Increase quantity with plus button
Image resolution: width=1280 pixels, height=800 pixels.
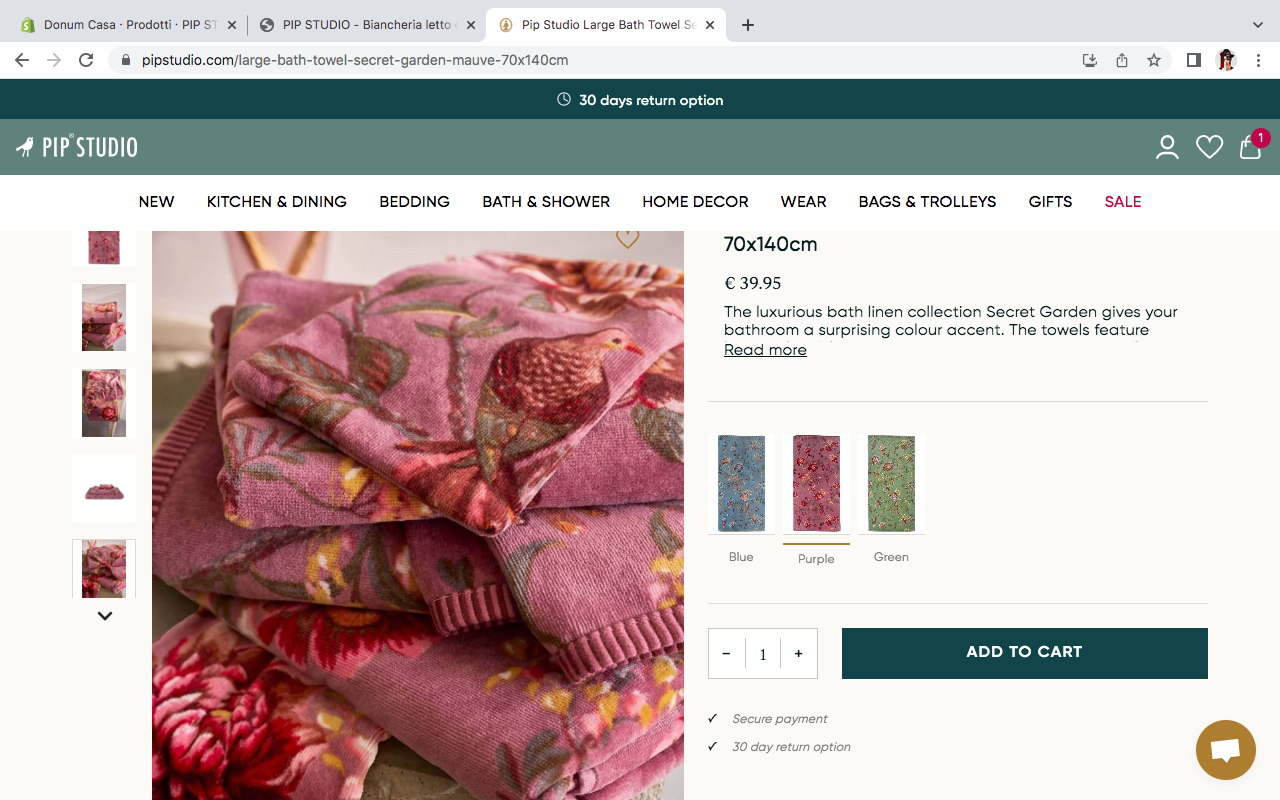(798, 654)
